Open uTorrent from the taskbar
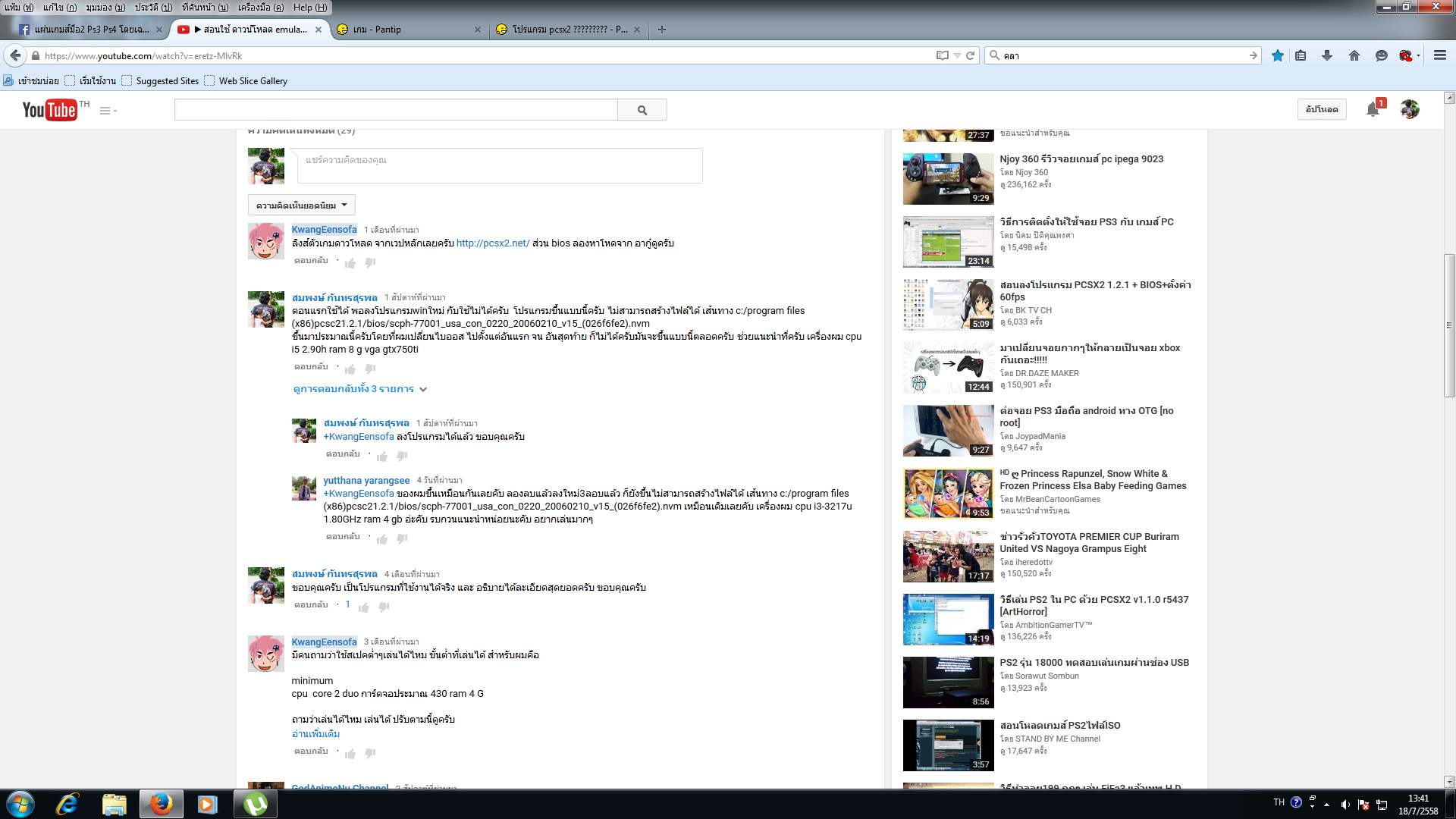1456x819 pixels. pyautogui.click(x=255, y=804)
